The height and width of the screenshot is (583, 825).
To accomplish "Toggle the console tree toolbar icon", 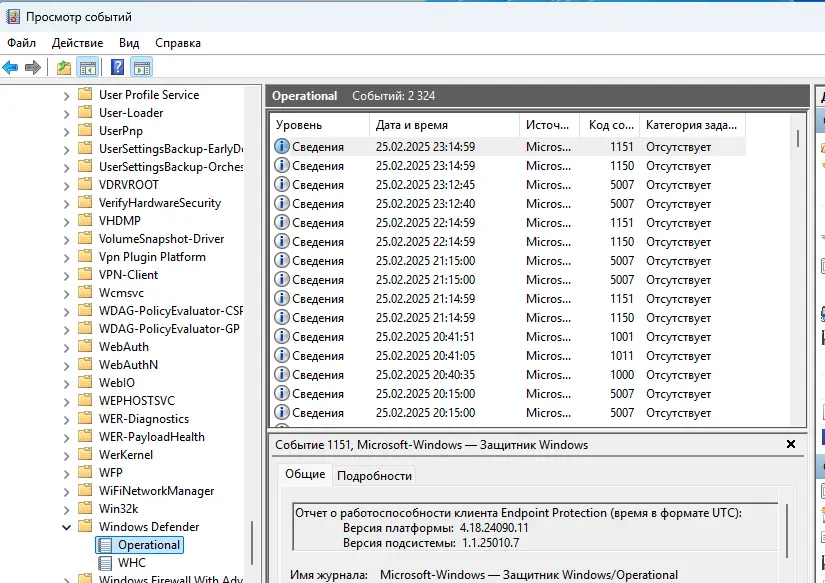I will coord(88,67).
